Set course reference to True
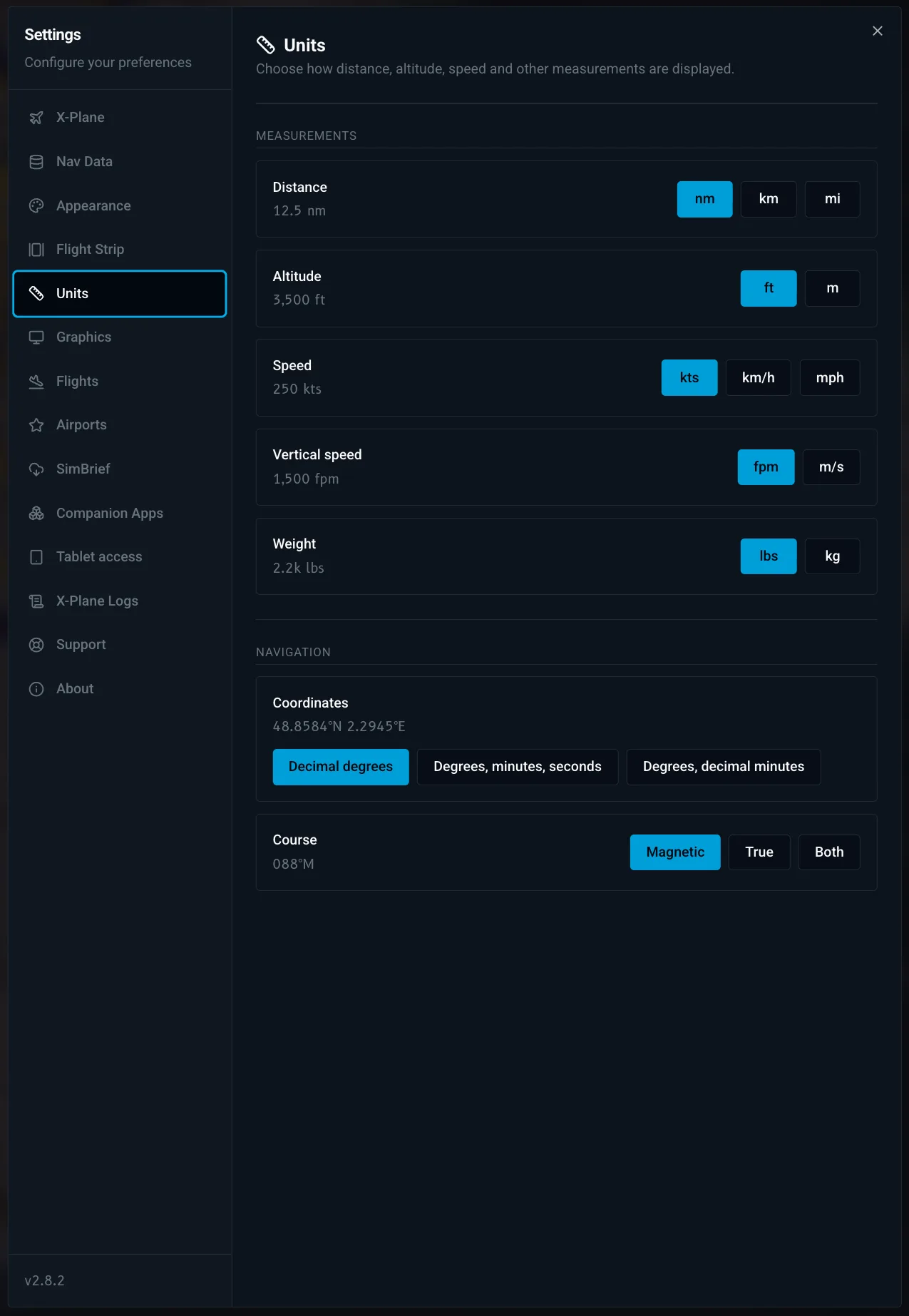 point(759,852)
